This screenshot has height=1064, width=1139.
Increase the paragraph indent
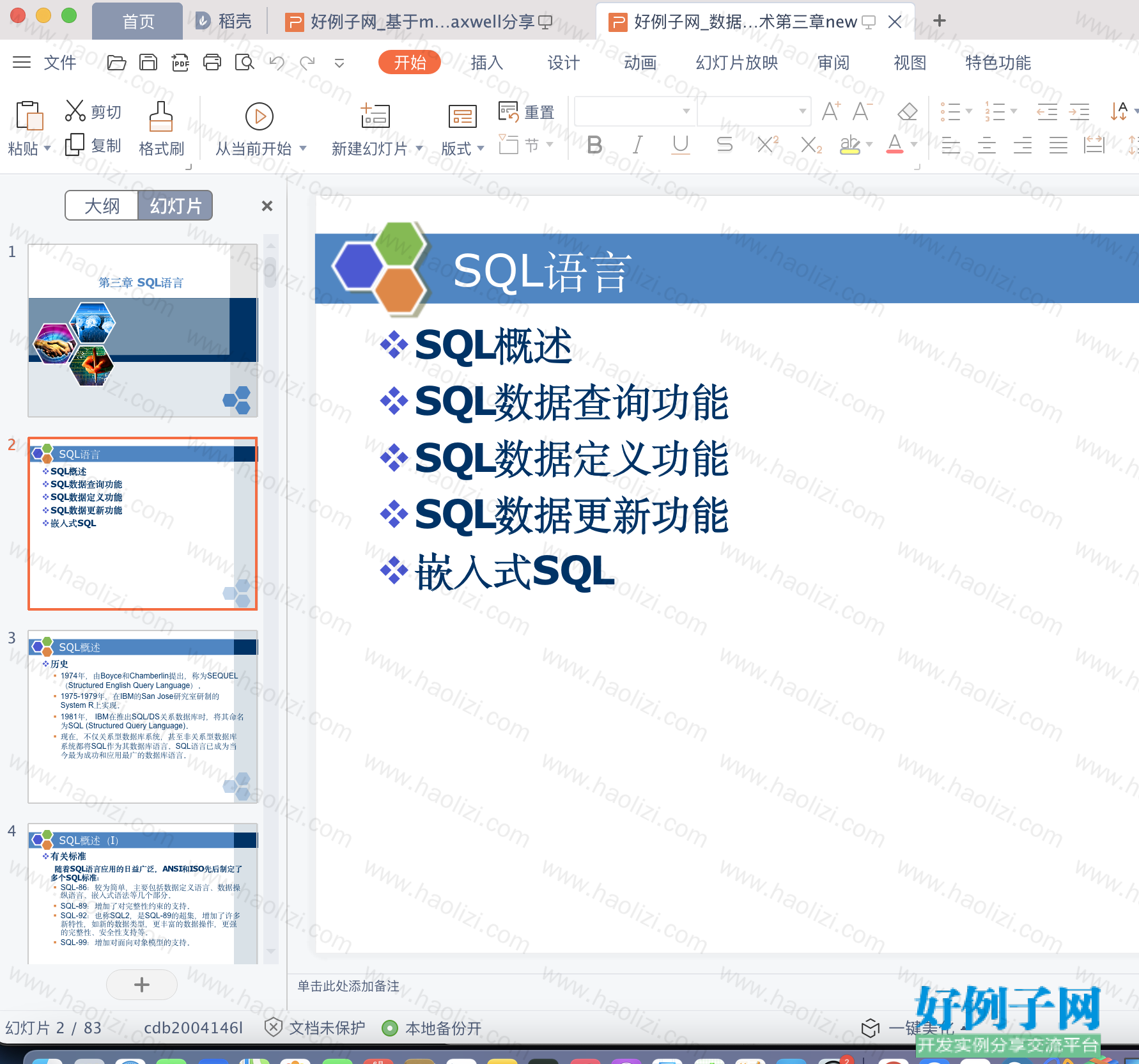coord(1080,112)
